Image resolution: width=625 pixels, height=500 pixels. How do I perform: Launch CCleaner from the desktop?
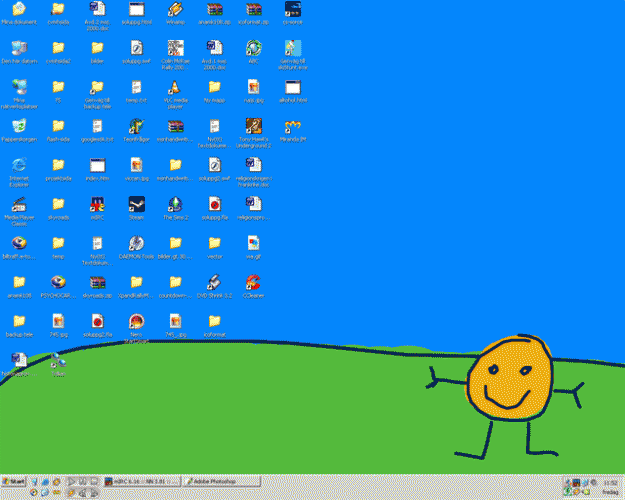(x=254, y=282)
